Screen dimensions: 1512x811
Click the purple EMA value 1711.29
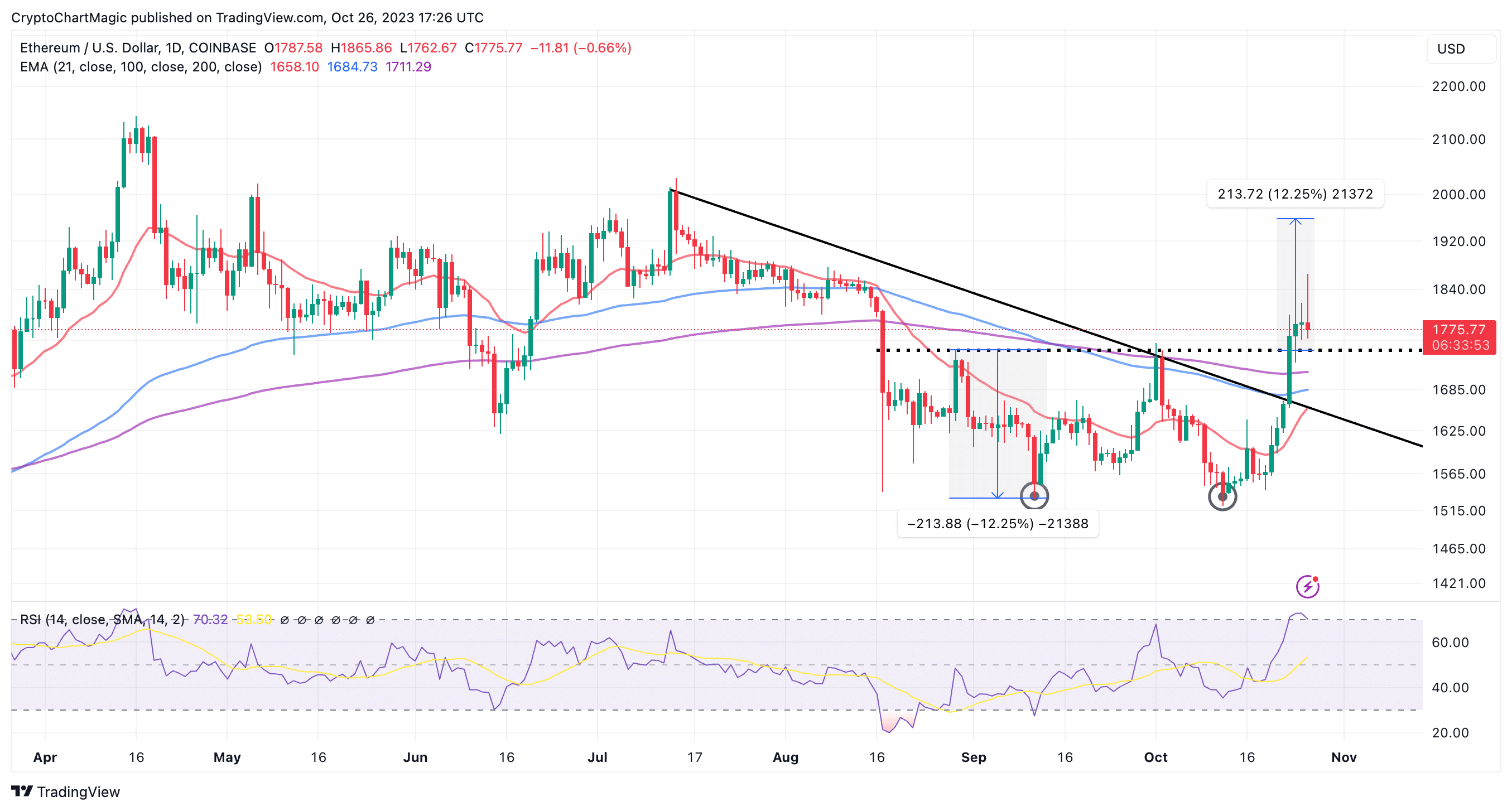click(x=408, y=67)
